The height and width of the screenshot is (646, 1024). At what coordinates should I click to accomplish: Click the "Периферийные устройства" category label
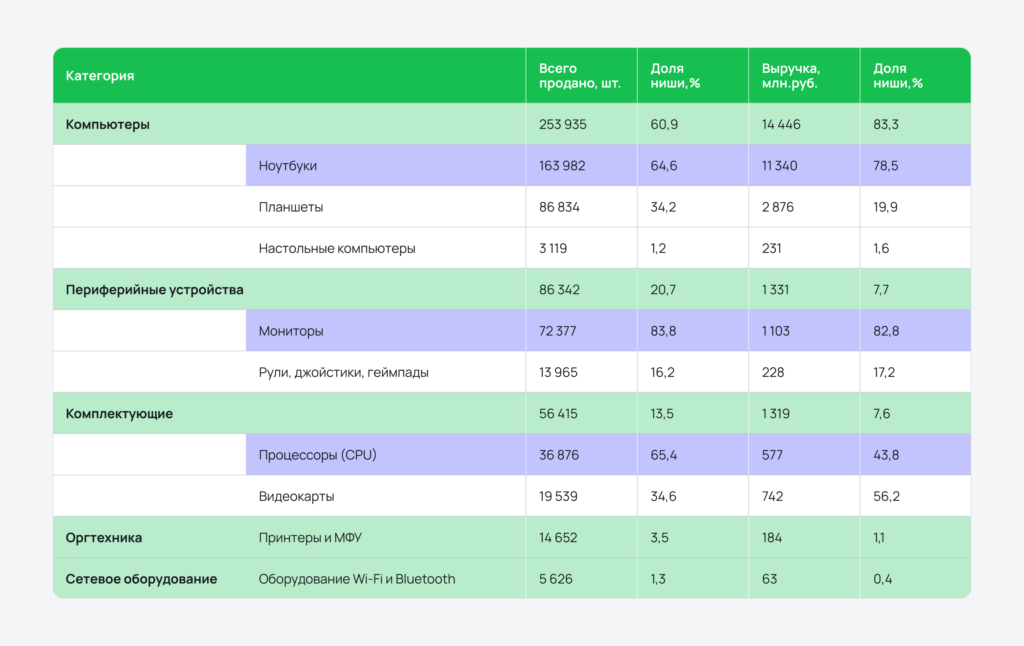click(155, 290)
